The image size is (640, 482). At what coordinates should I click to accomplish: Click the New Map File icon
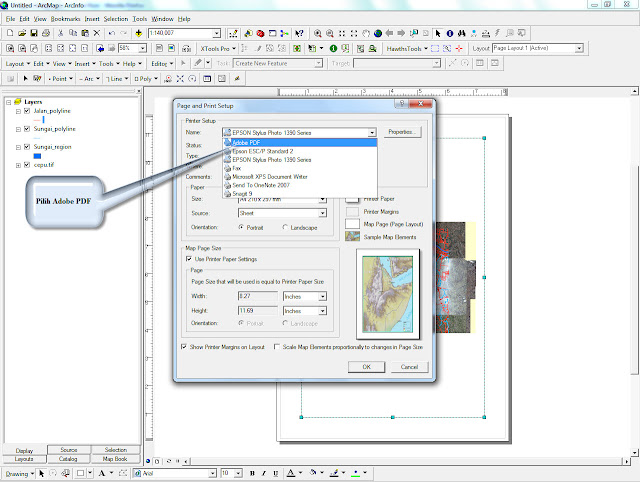[10, 33]
